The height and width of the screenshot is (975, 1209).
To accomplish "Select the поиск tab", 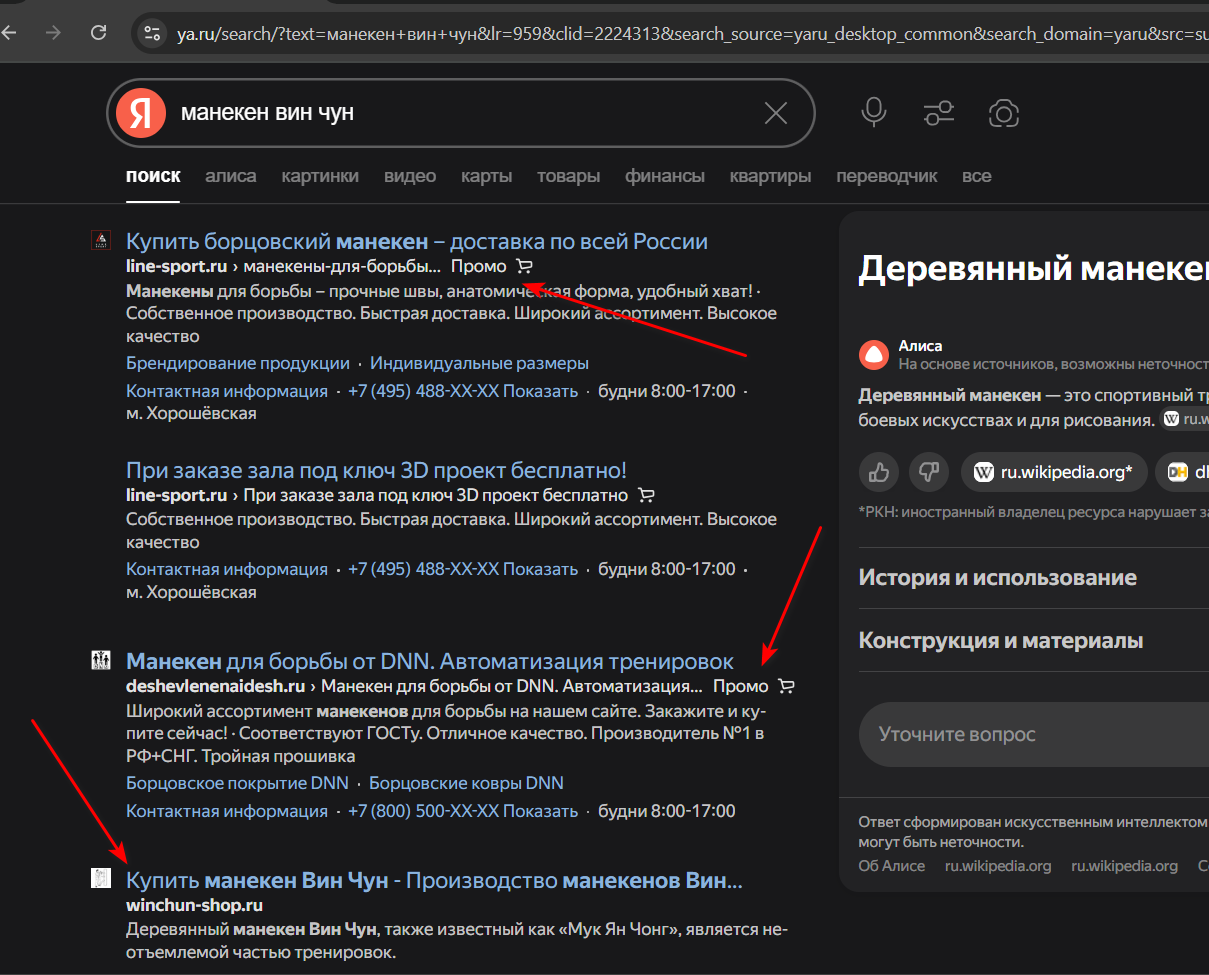I will click(153, 176).
